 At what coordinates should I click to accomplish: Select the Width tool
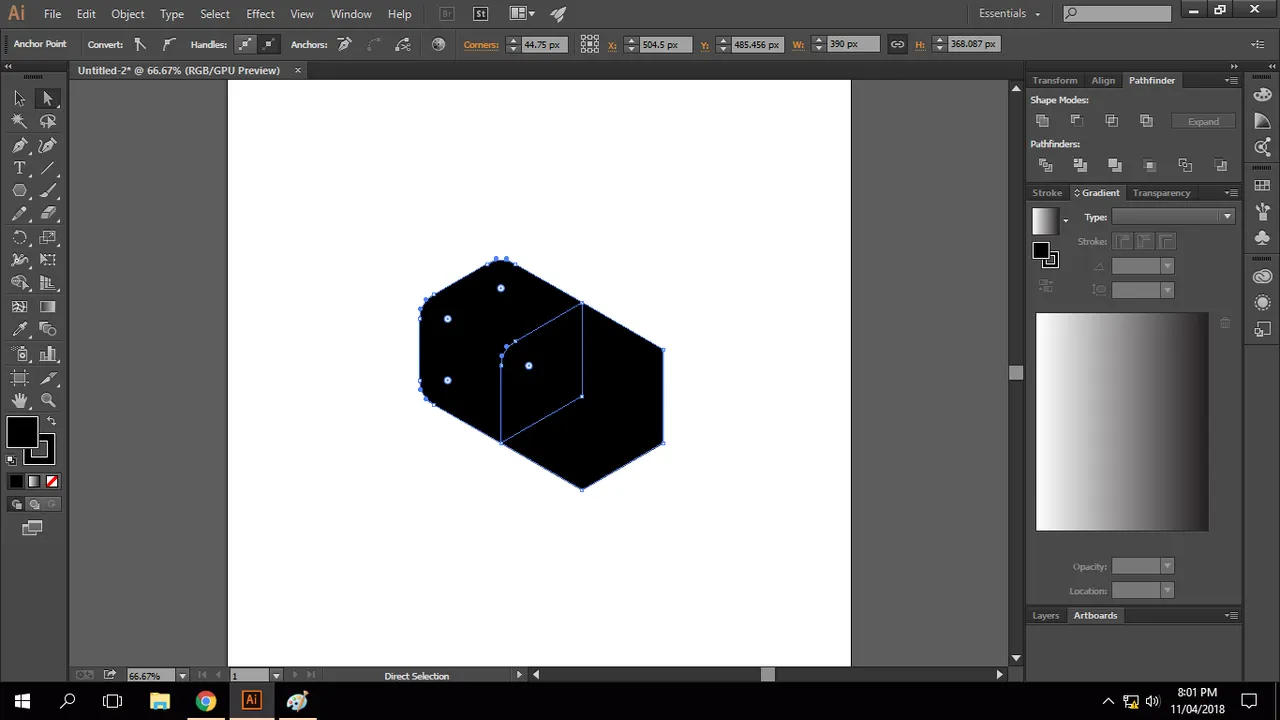19,260
